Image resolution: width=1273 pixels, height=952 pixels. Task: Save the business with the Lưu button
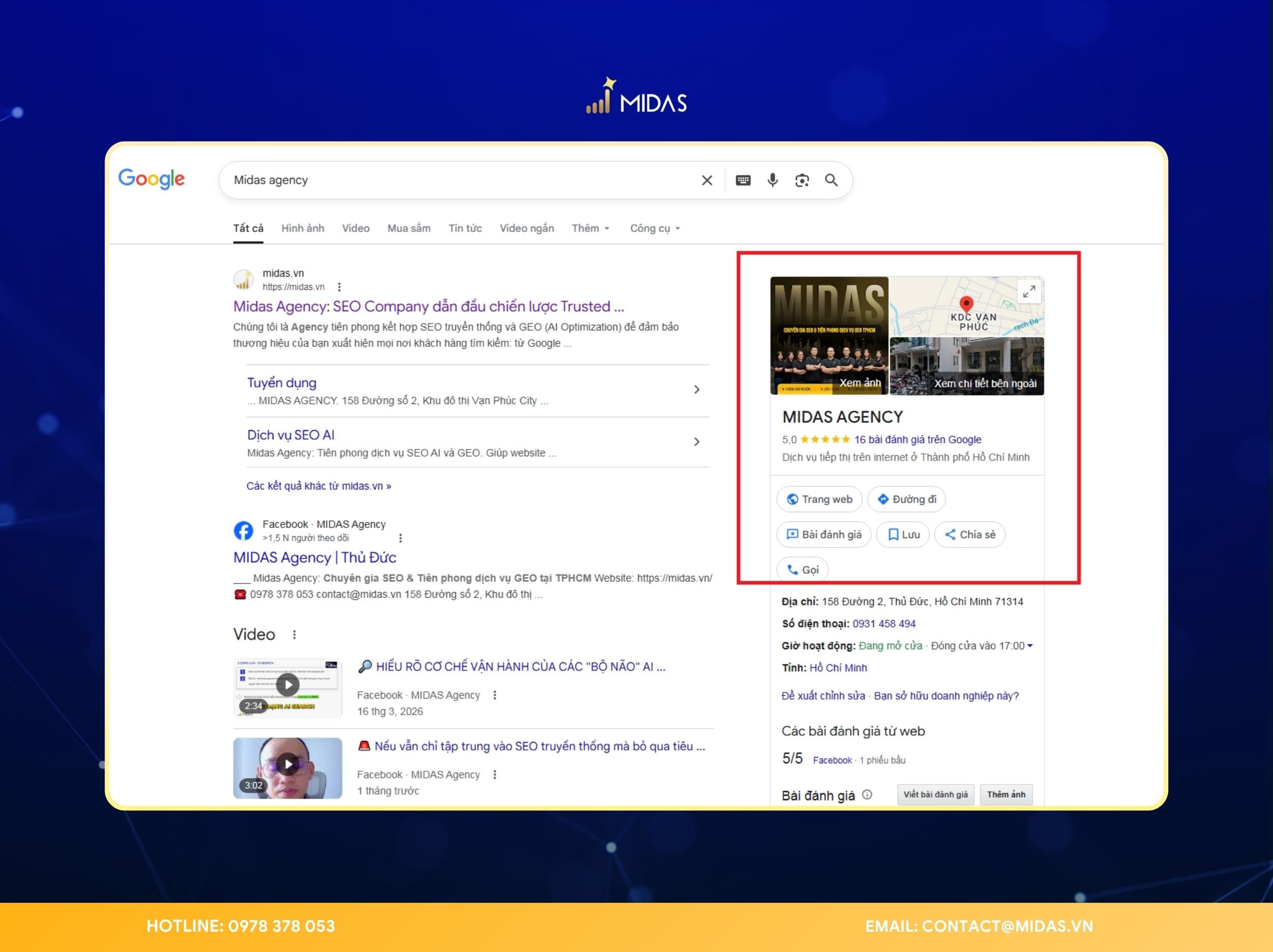902,534
